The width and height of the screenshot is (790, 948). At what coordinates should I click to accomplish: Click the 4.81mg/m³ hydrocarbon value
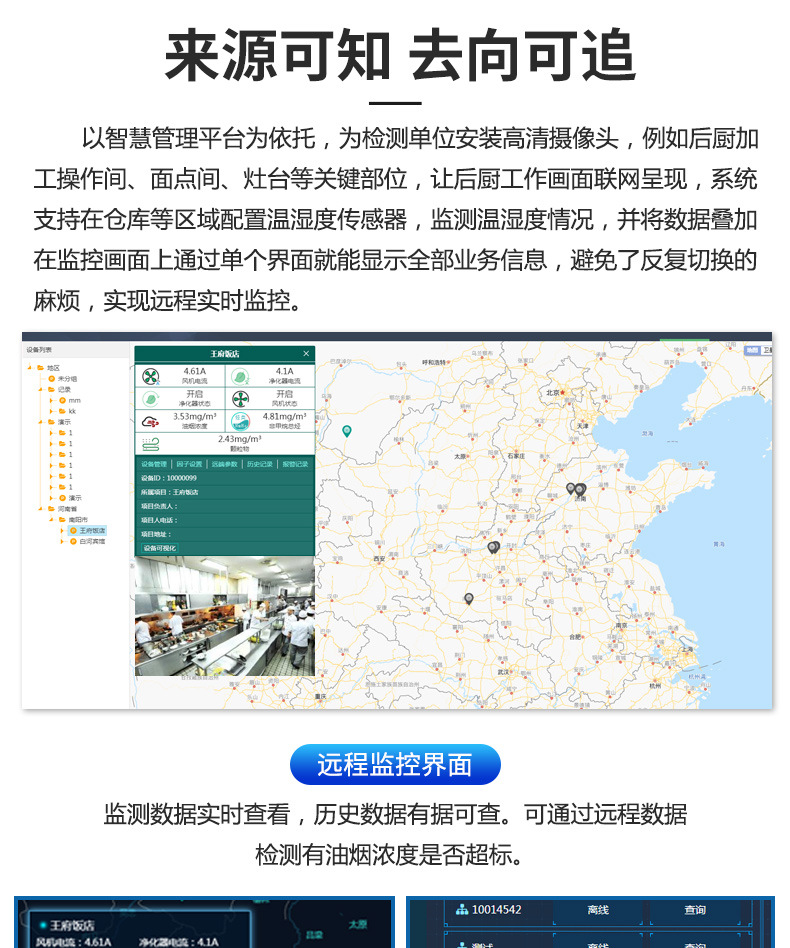(284, 417)
